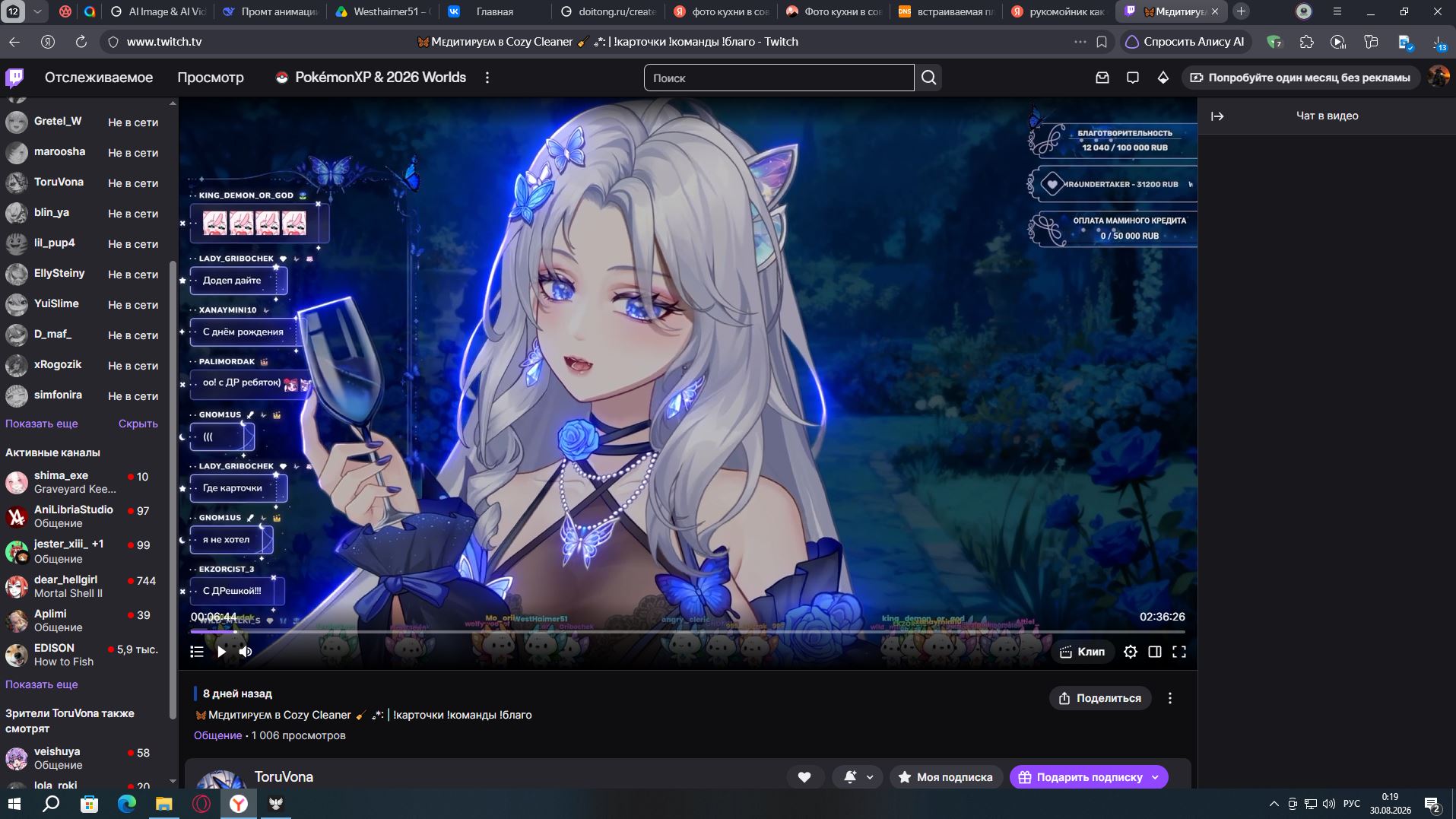
Task: Open File Explorer from taskbar
Action: pos(163,804)
